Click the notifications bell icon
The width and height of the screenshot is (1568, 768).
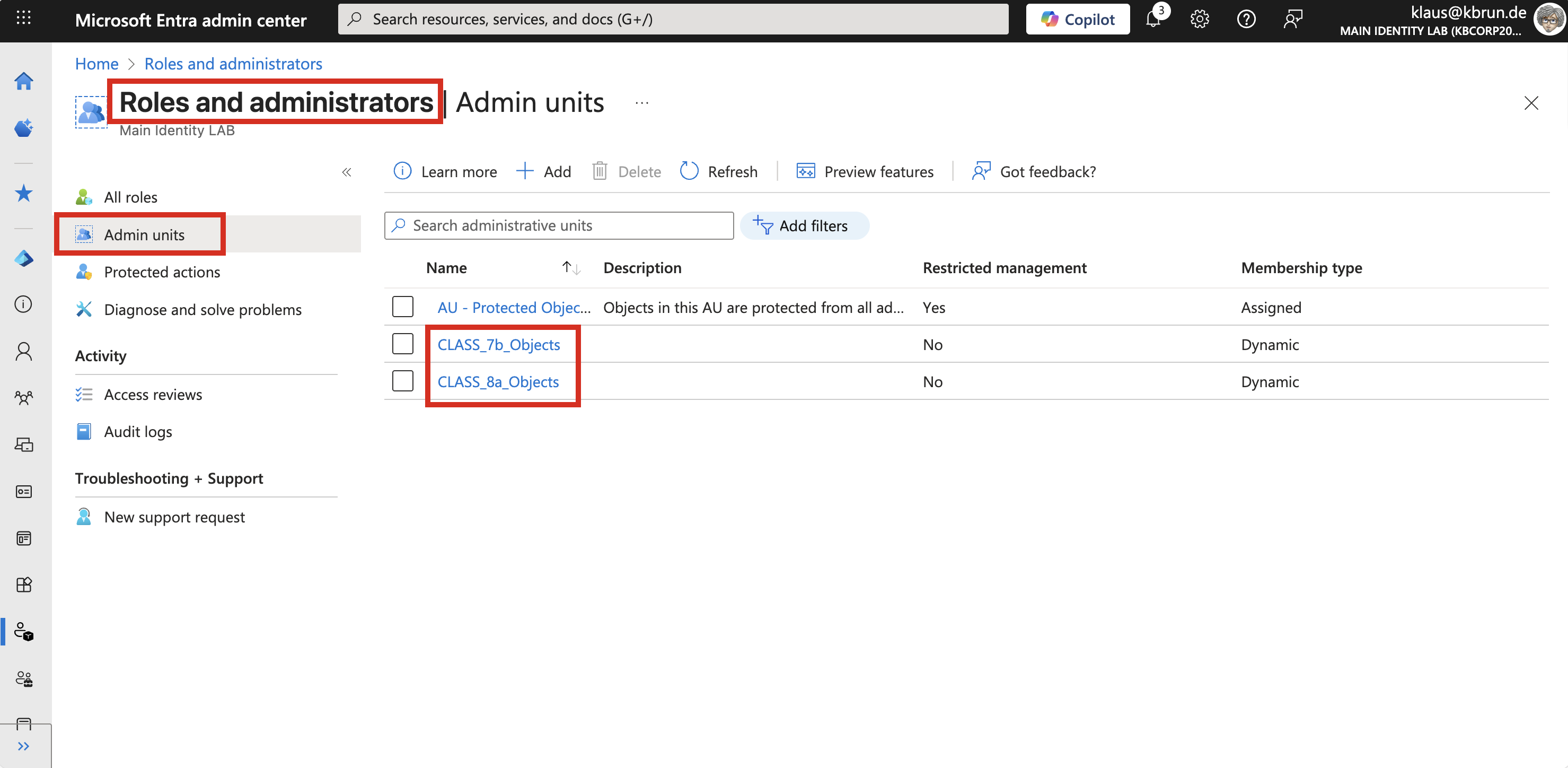[1153, 20]
